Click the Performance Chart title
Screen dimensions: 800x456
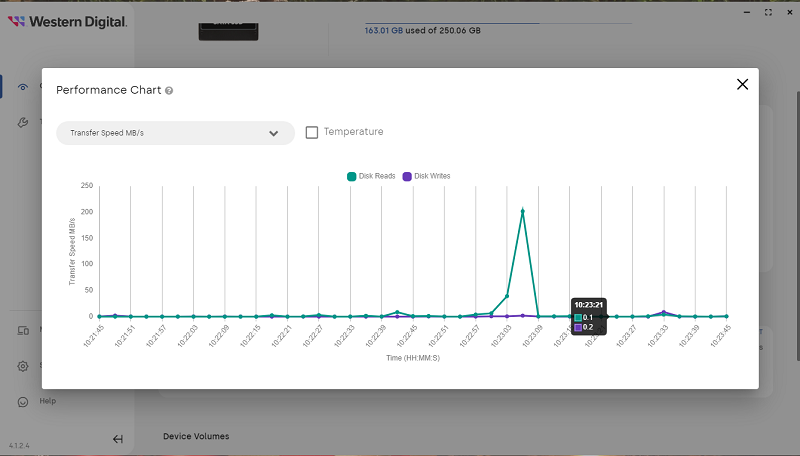coord(109,90)
